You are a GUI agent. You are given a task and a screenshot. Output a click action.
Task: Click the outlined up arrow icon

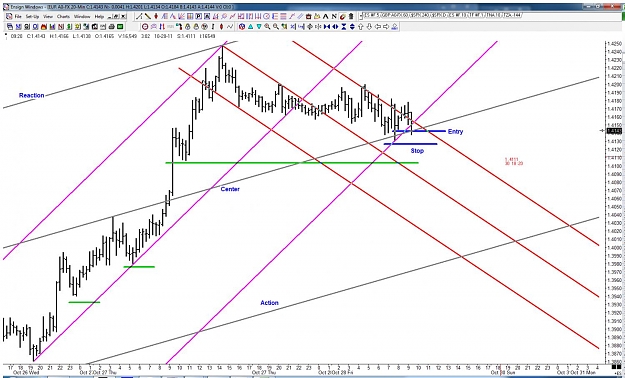coord(361,27)
